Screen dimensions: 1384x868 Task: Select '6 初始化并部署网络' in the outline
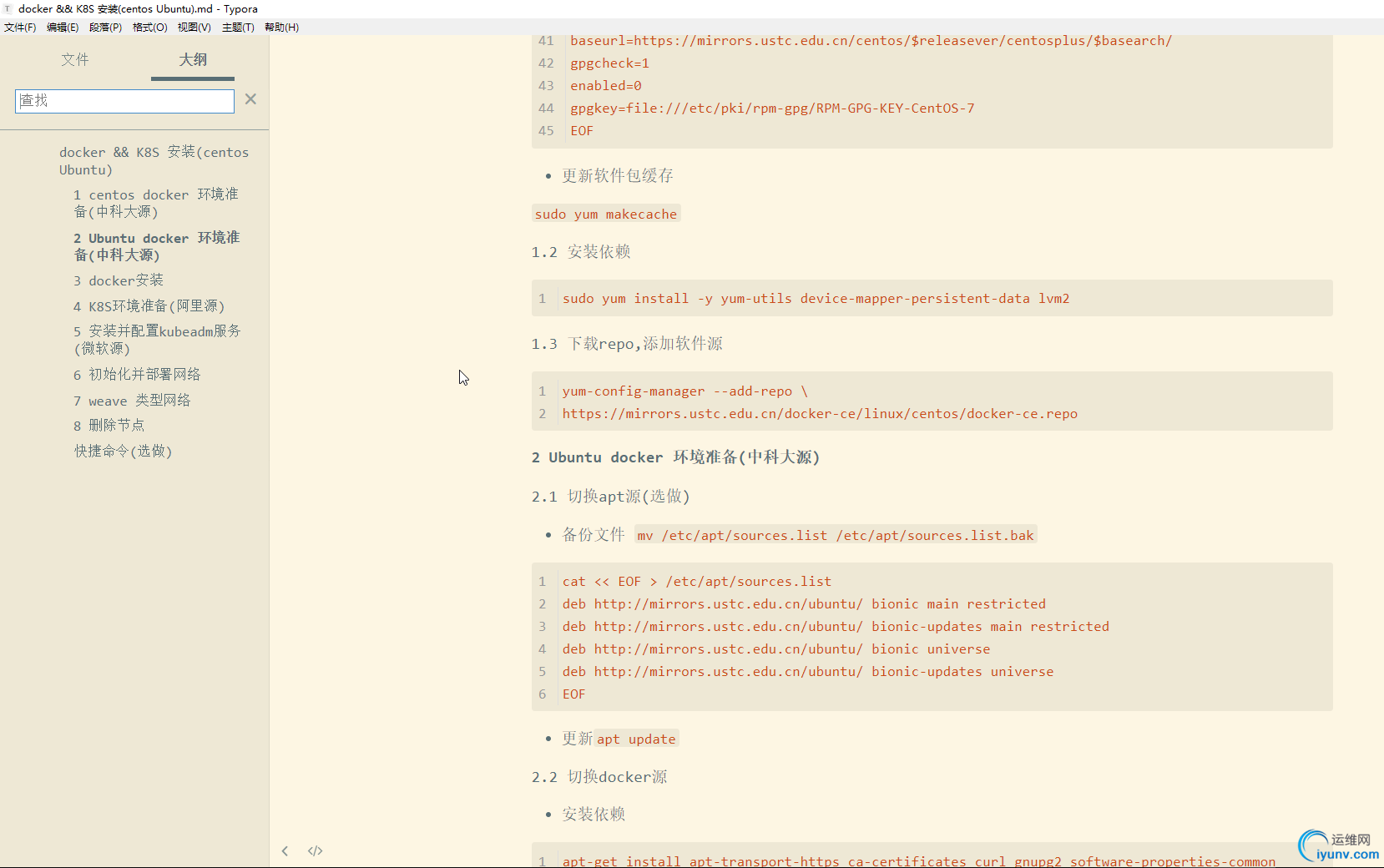pyautogui.click(x=138, y=374)
